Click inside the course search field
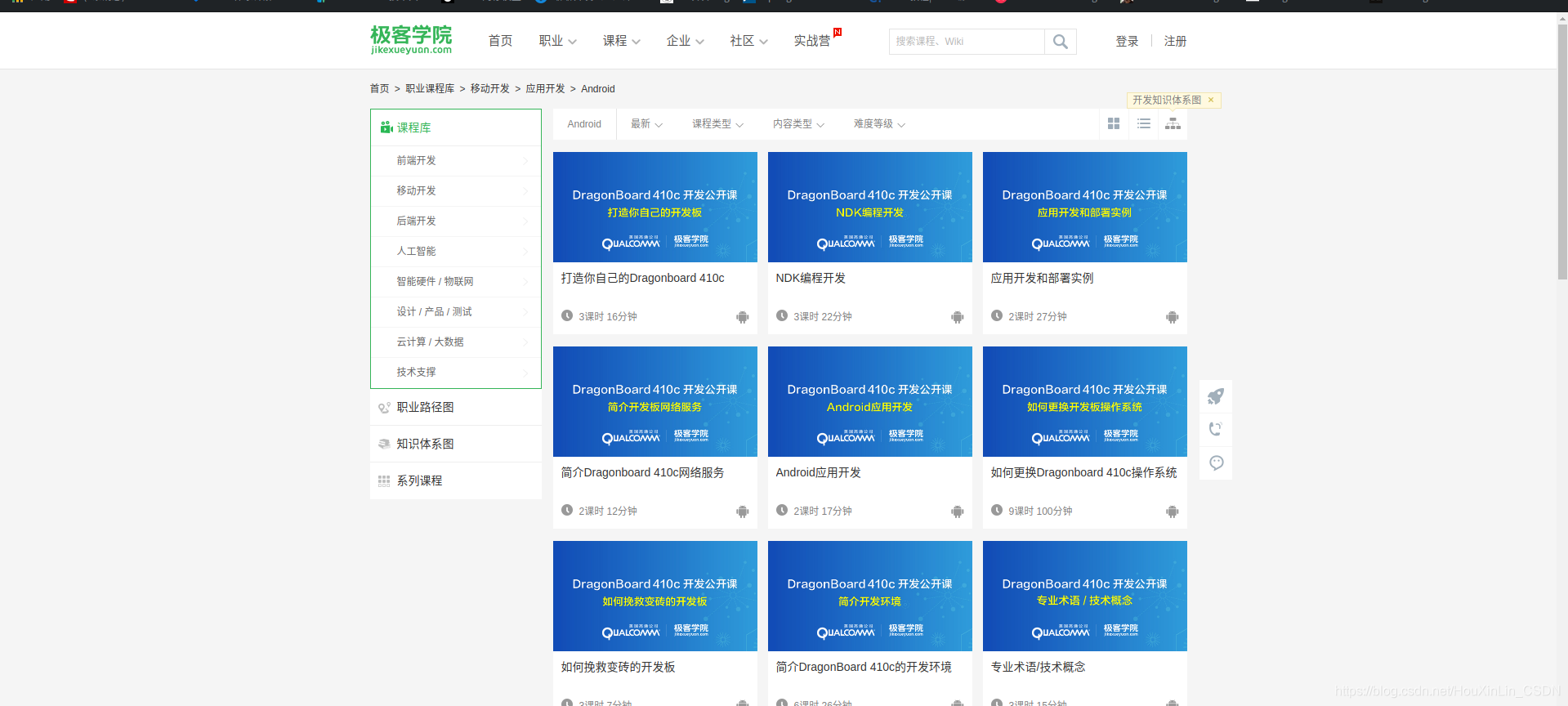Viewport: 1568px width, 706px height. click(967, 42)
